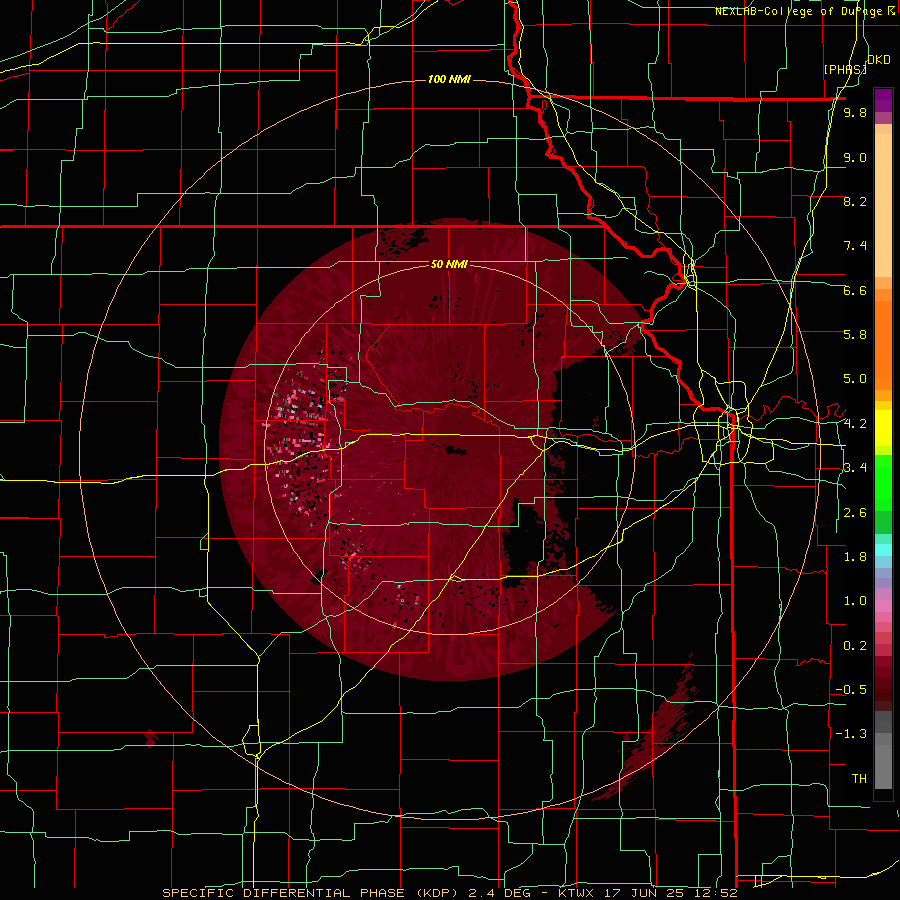
Task: Click the purple top segment of the color bar
Action: pos(883,100)
